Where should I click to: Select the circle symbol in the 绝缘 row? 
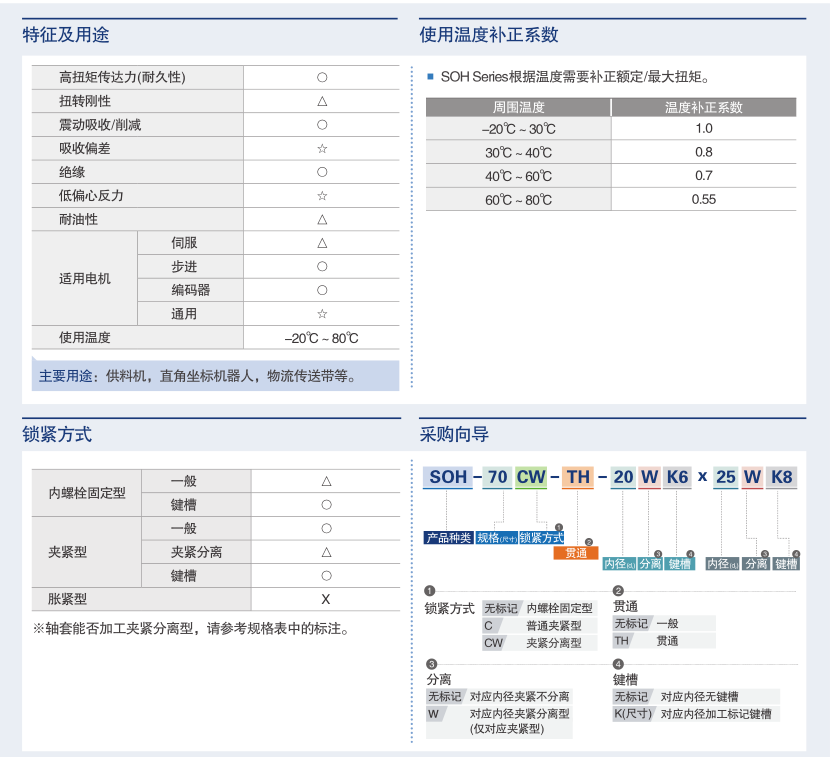click(x=322, y=172)
